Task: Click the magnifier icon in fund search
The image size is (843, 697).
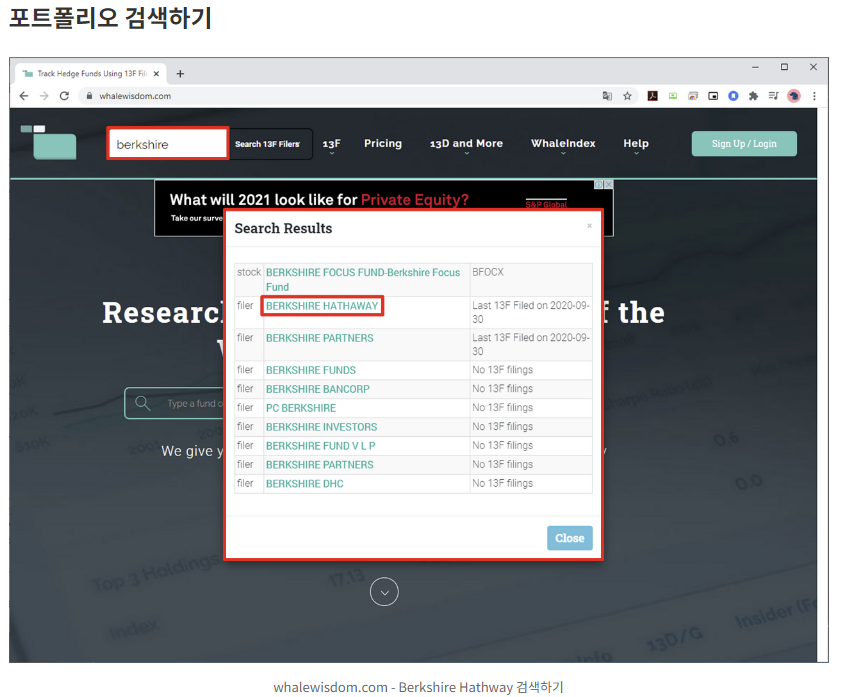Action: coord(142,403)
